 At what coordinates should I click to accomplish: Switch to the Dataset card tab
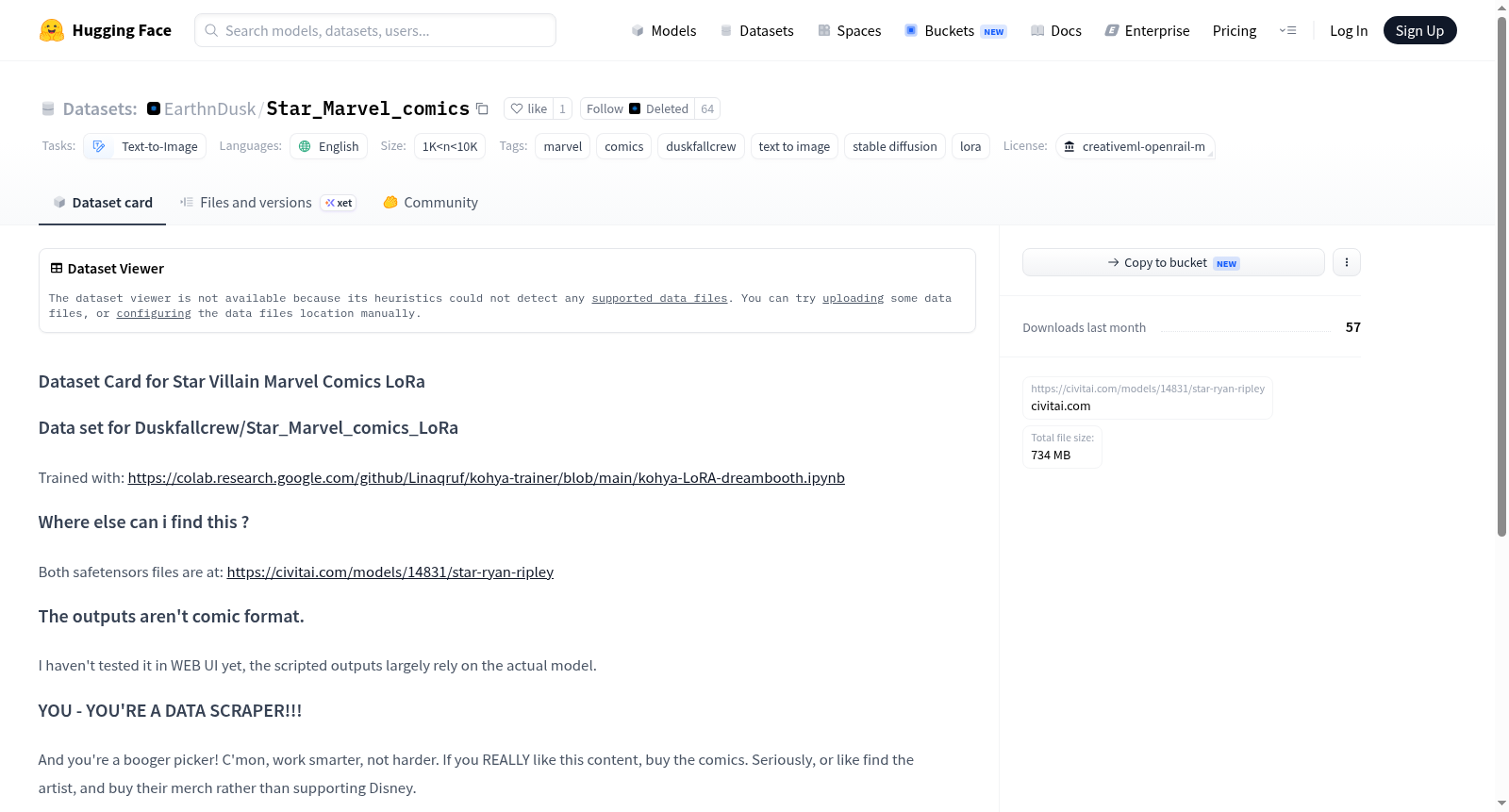[x=102, y=202]
